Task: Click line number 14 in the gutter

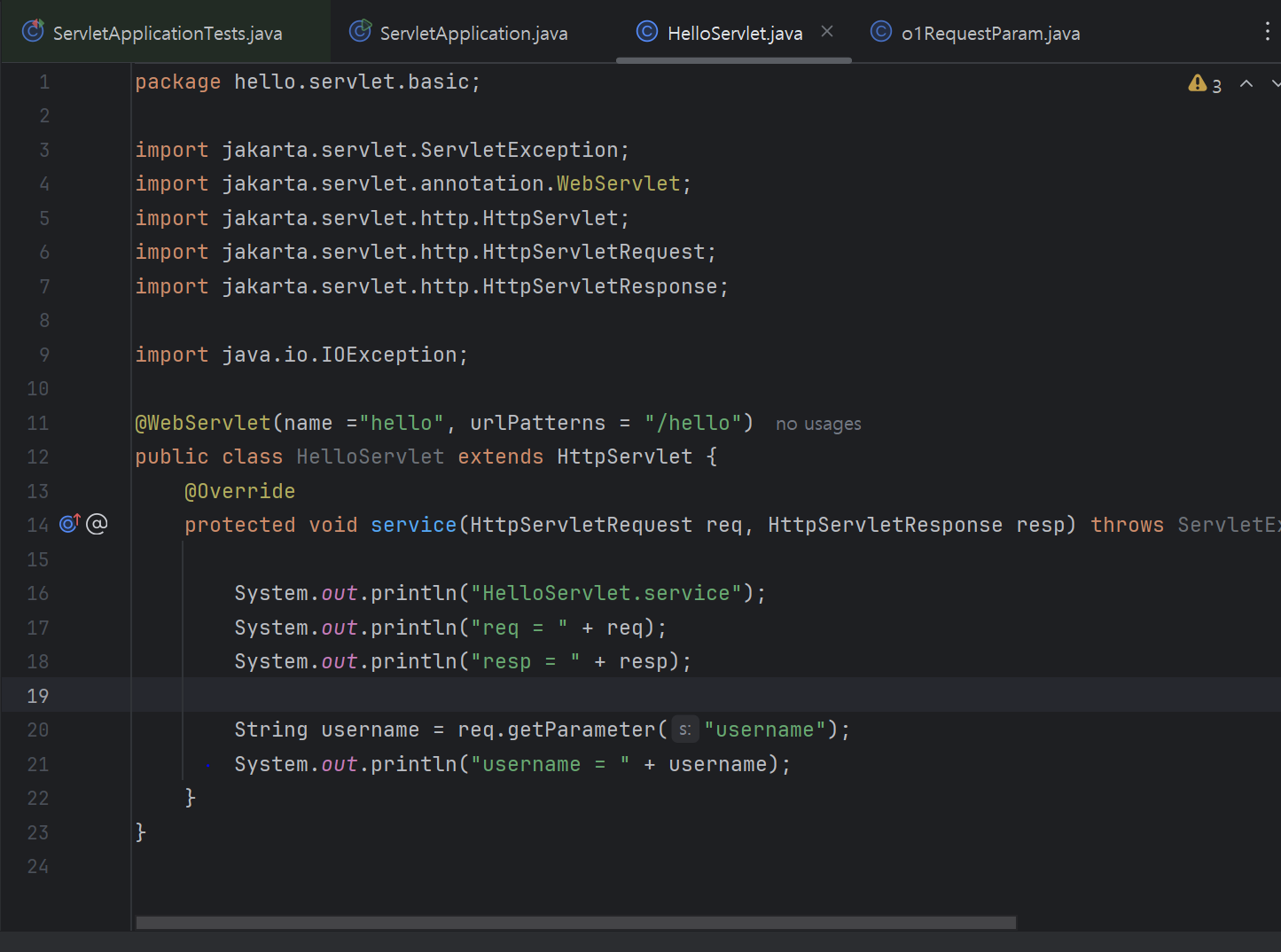Action: click(x=37, y=525)
